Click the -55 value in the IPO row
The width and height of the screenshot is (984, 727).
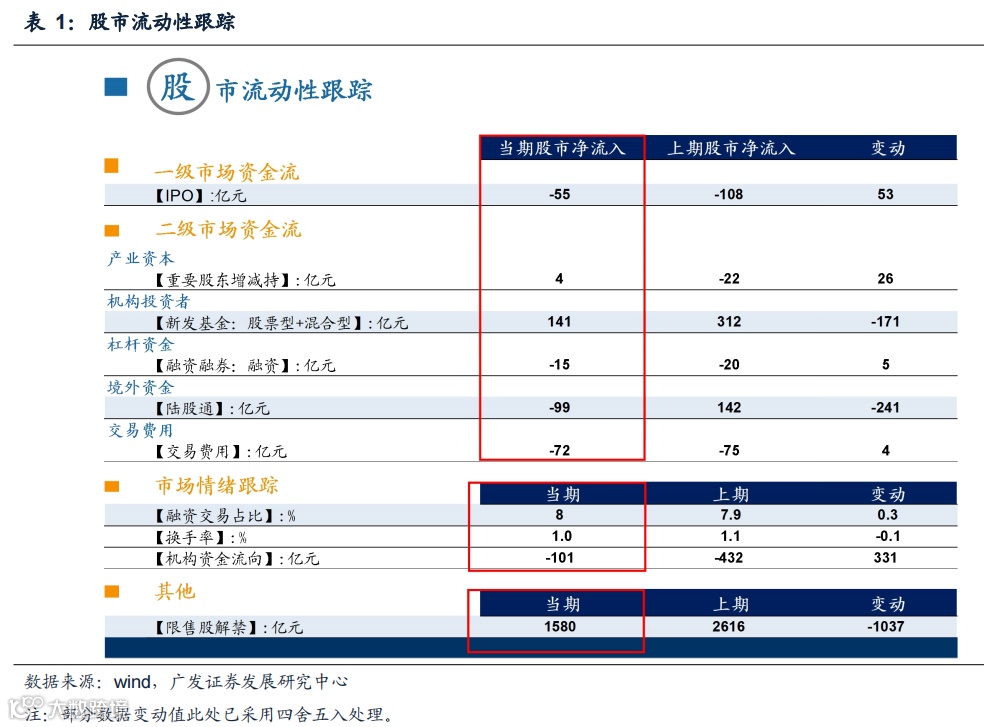(559, 195)
